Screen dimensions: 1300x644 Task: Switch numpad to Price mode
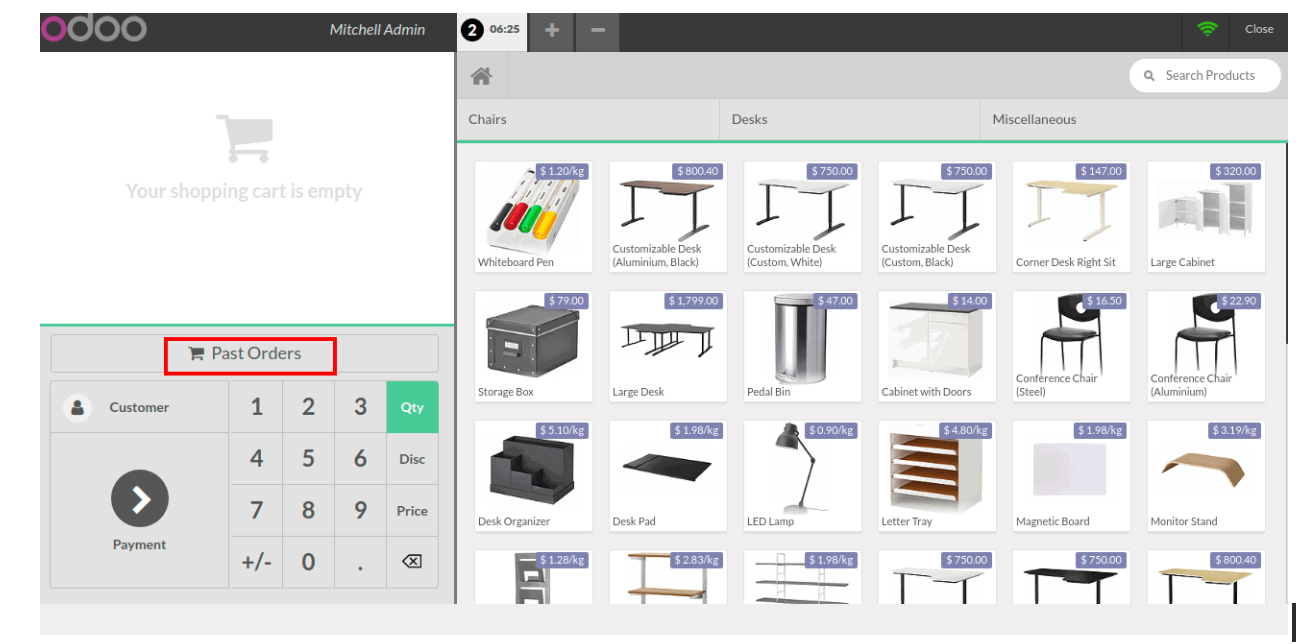tap(412, 511)
